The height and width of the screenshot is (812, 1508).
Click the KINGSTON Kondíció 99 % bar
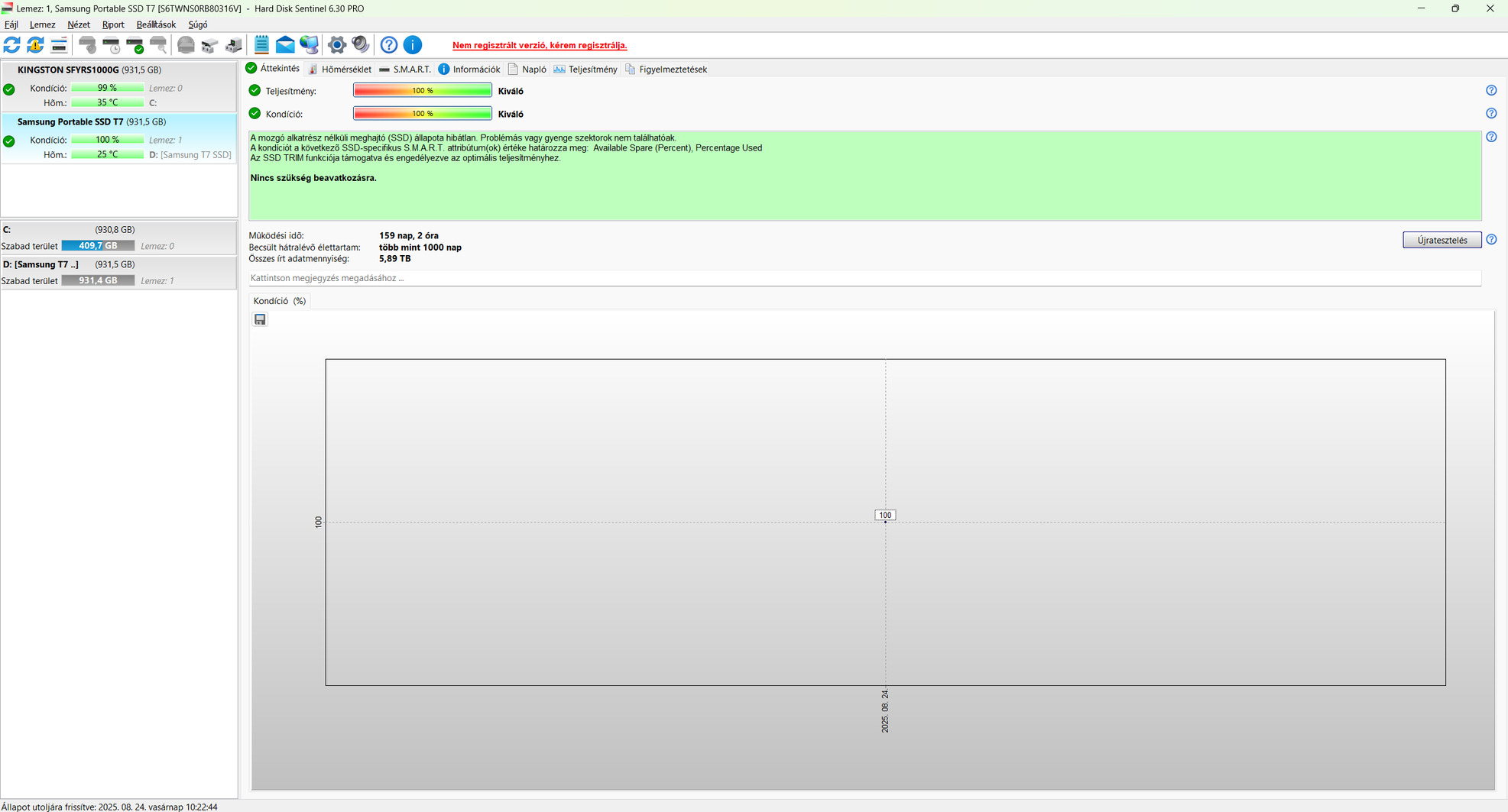pyautogui.click(x=107, y=88)
